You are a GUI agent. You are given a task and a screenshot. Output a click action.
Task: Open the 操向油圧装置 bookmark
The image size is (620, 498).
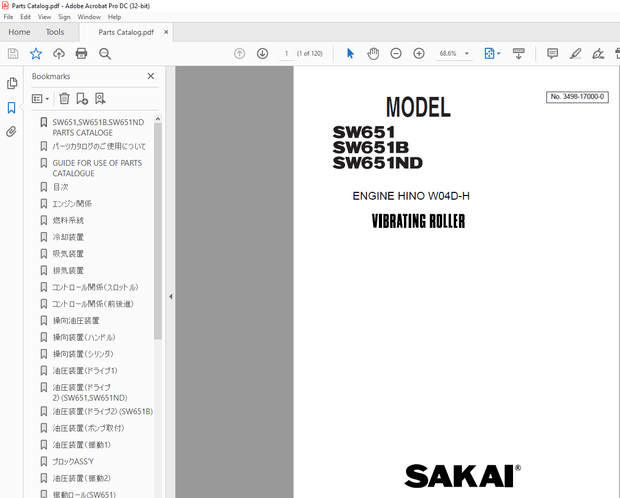click(76, 320)
